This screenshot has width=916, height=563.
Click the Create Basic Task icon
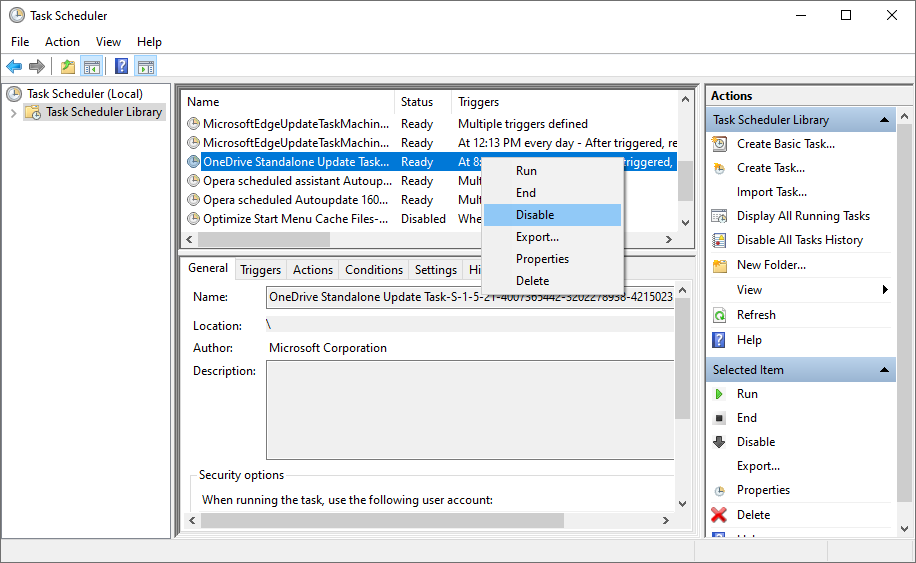[720, 144]
